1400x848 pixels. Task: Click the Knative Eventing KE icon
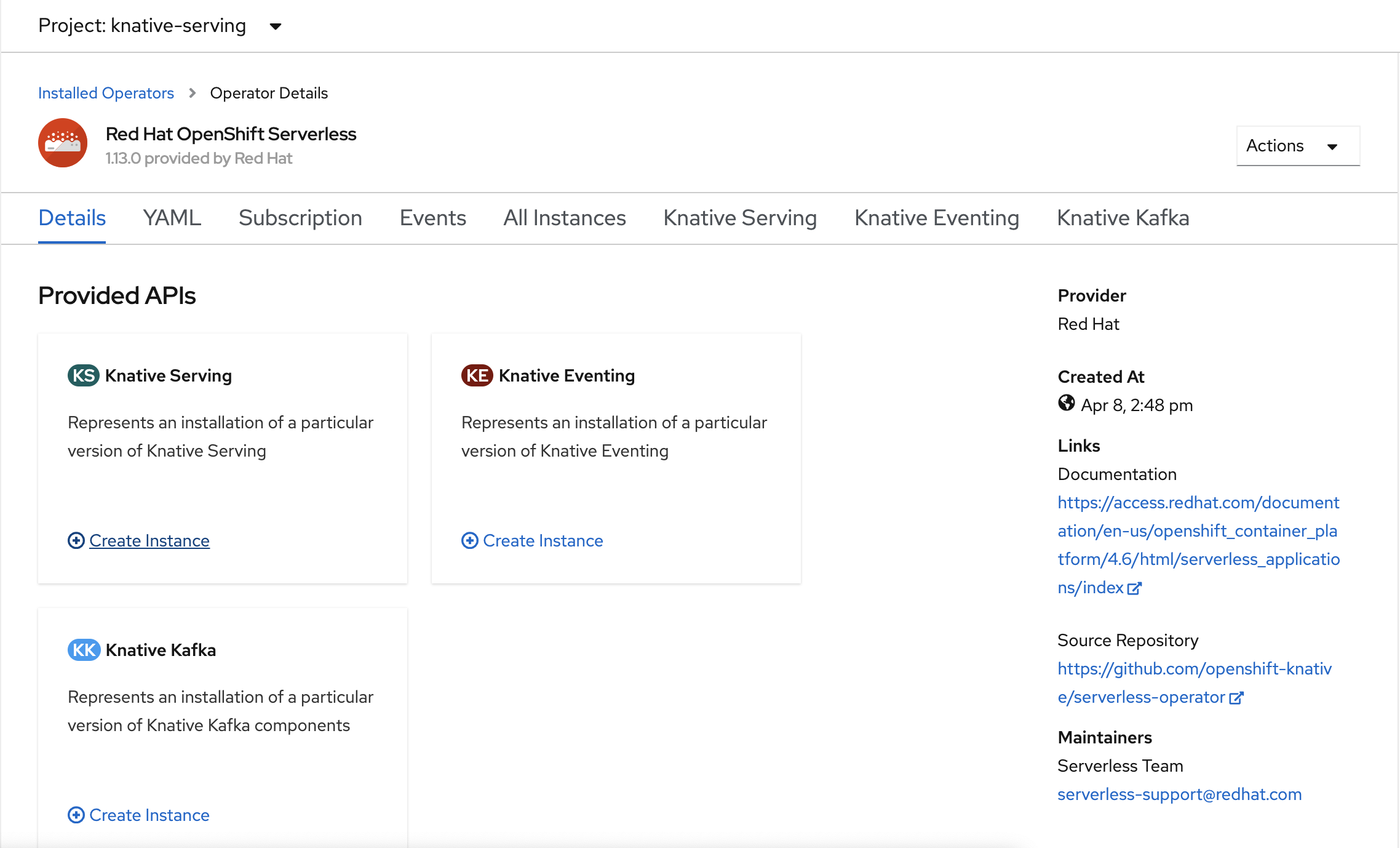[x=477, y=375]
